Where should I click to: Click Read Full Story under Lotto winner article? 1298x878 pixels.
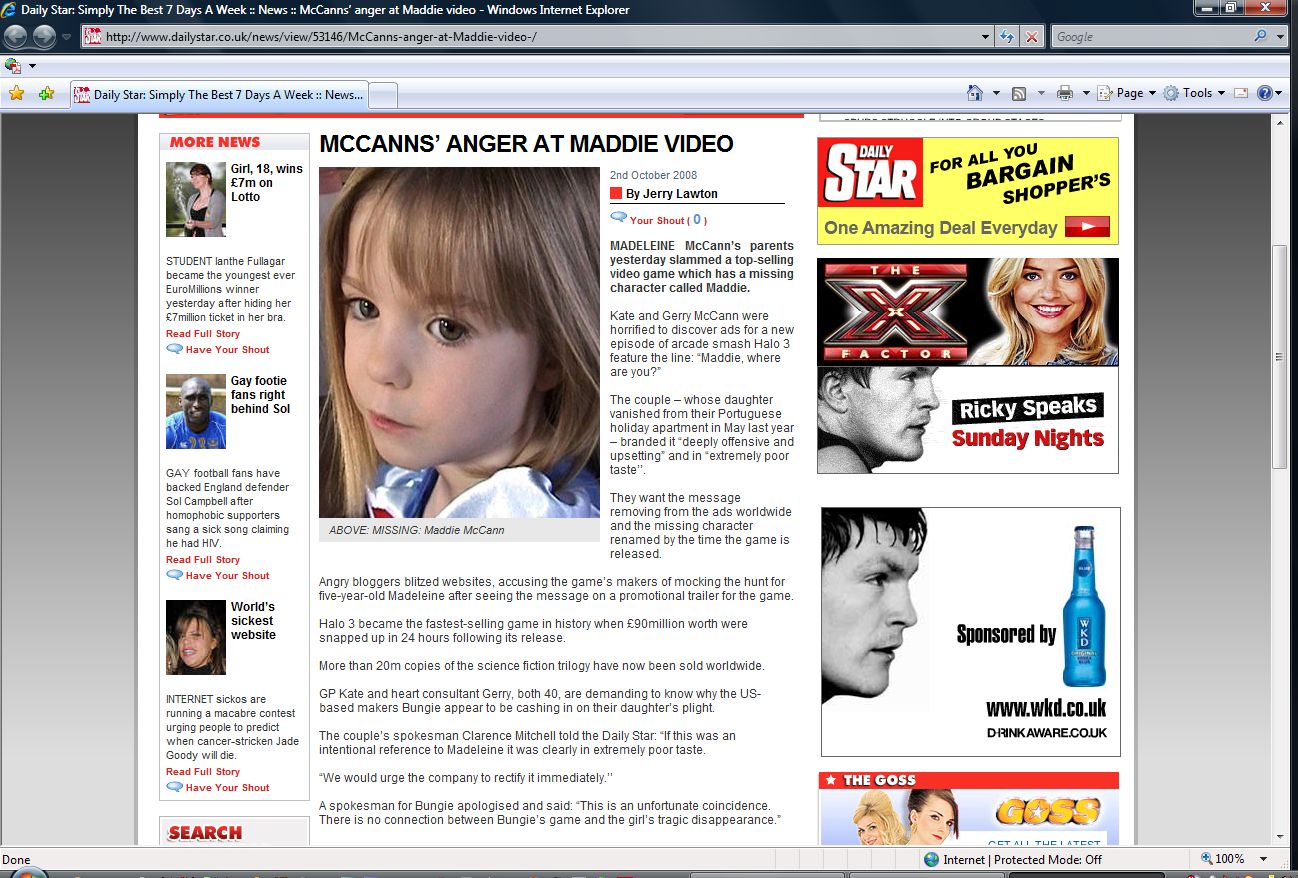coord(203,334)
